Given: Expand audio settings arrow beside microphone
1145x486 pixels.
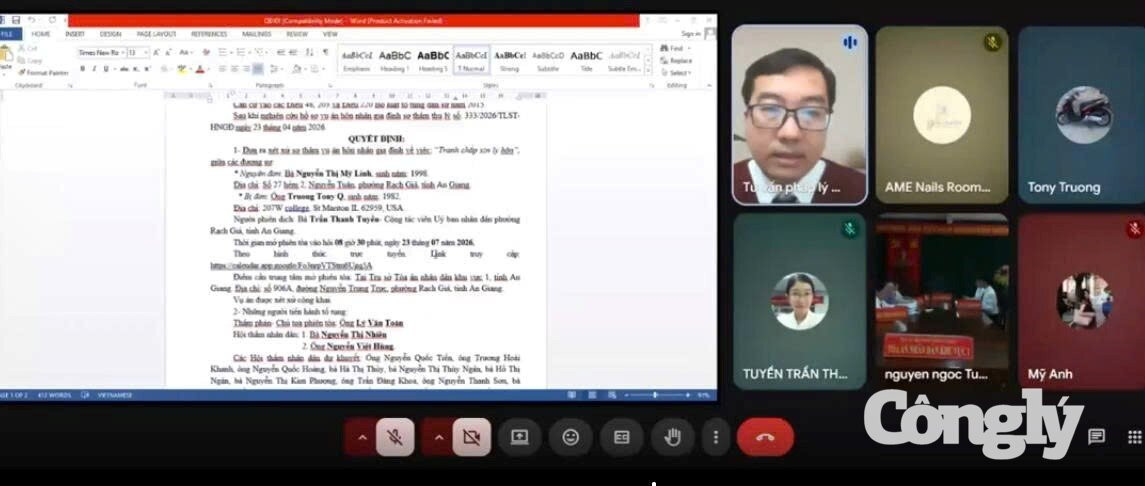Looking at the screenshot, I should point(361,437).
